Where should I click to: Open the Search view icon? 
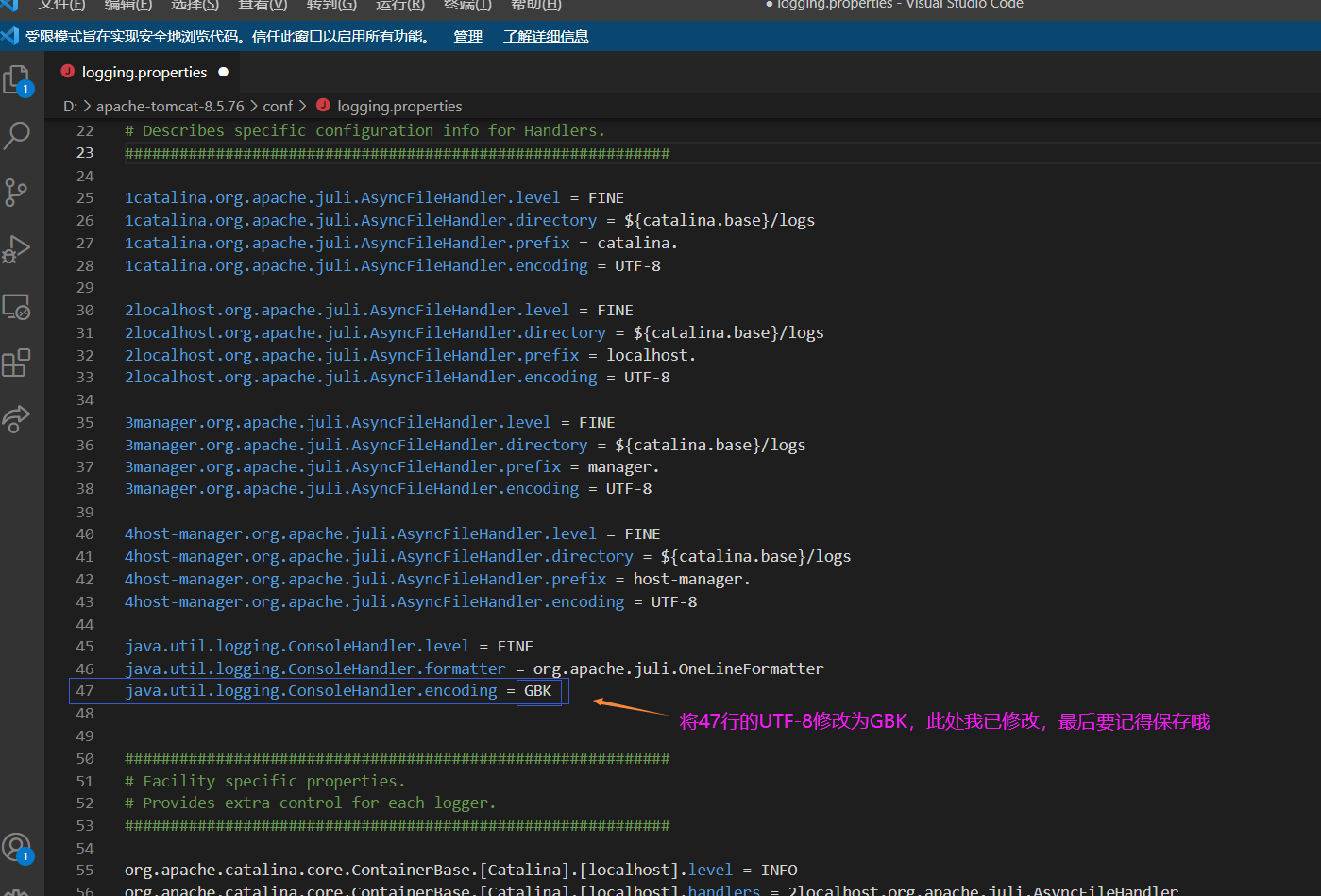[x=17, y=136]
